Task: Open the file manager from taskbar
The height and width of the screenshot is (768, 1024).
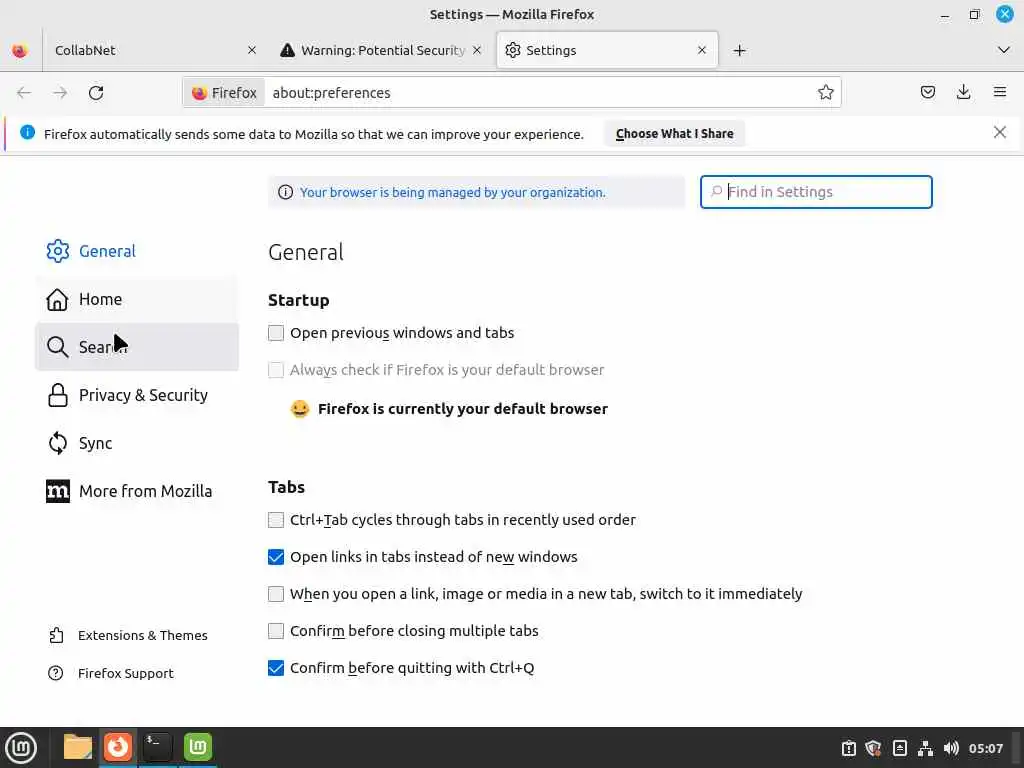Action: click(x=78, y=747)
